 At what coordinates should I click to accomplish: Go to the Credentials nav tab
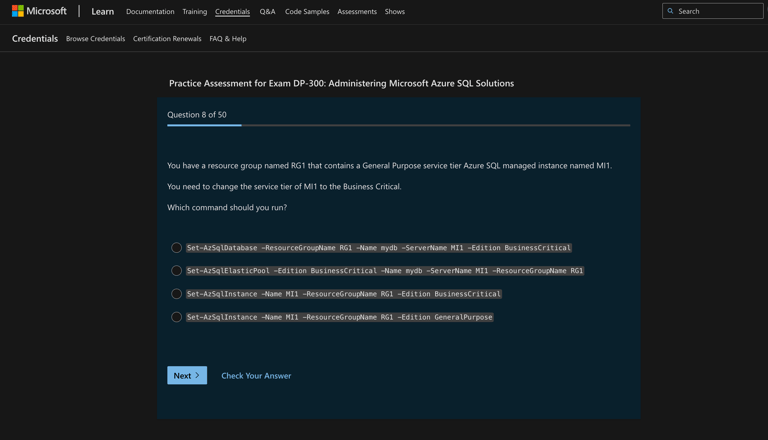[x=233, y=12]
